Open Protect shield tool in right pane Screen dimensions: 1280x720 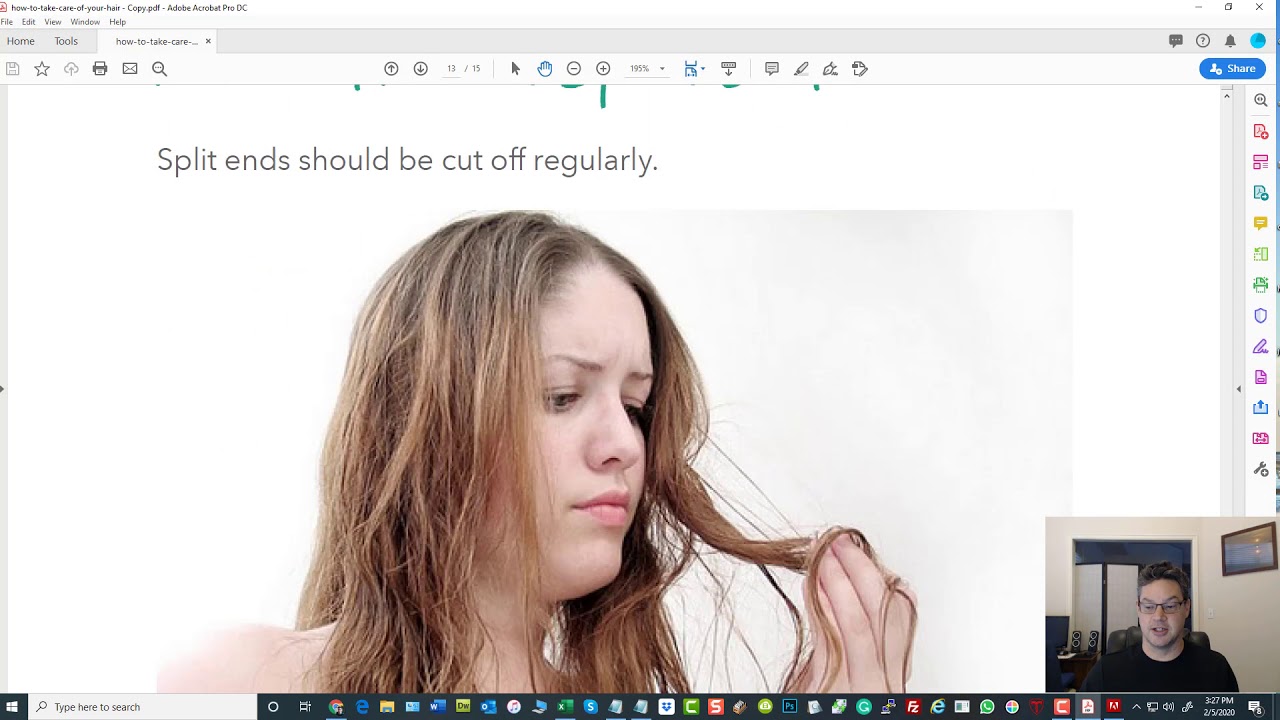[1261, 316]
